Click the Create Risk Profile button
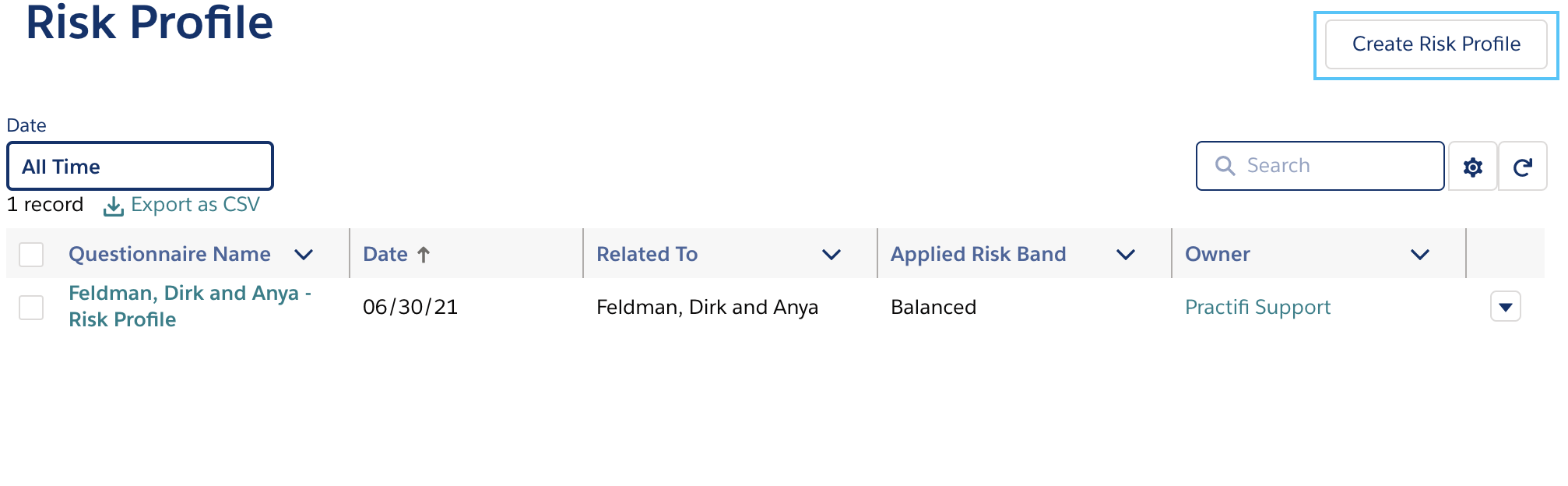 (x=1435, y=44)
